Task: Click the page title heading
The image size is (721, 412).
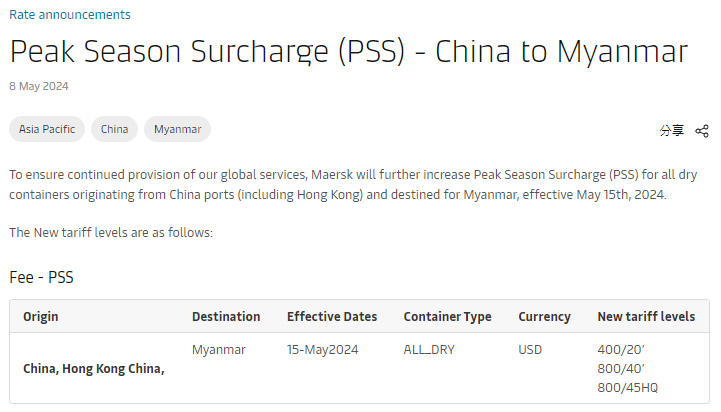Action: click(349, 51)
